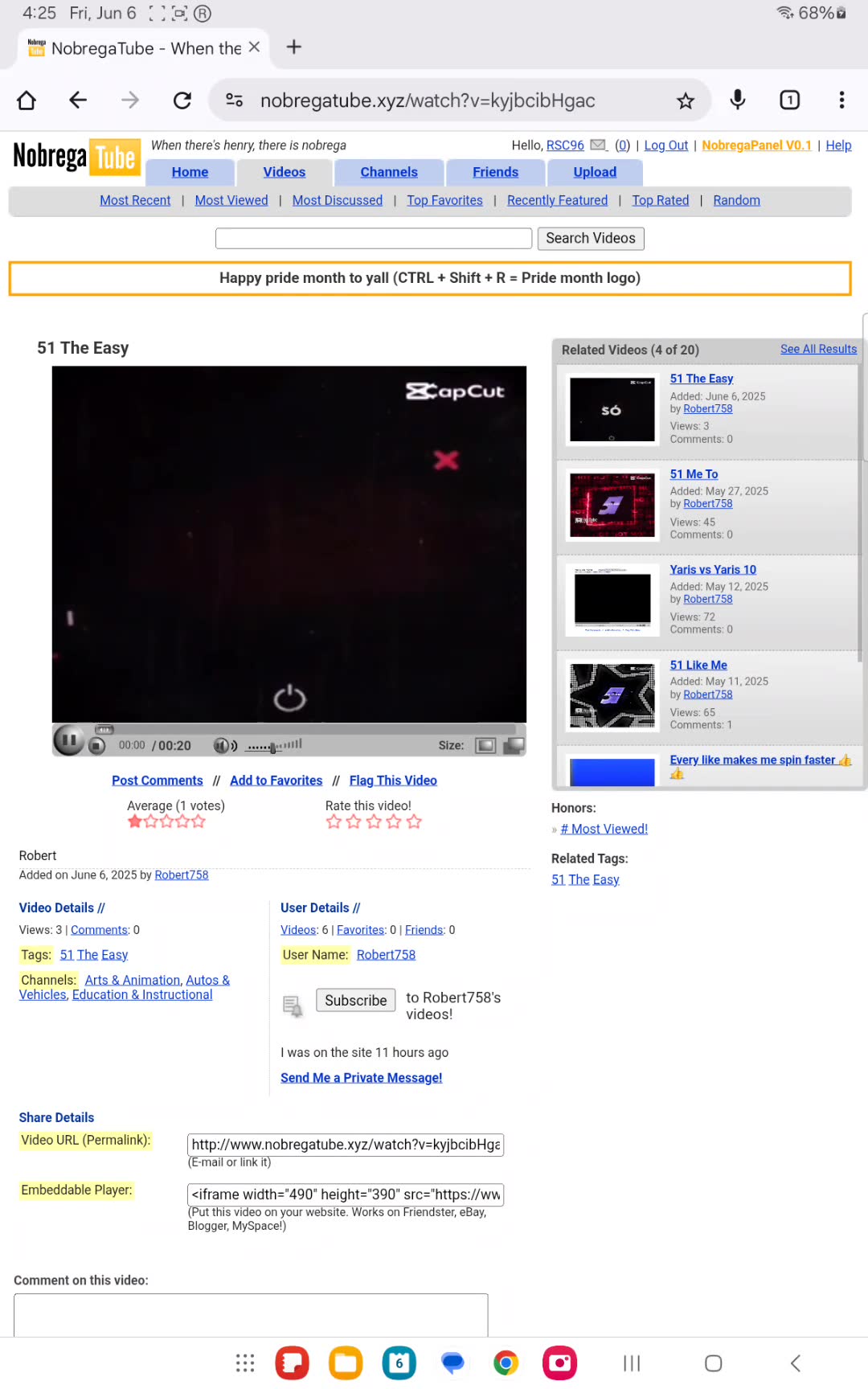Open NobregaPanel V0.1 link

756,145
